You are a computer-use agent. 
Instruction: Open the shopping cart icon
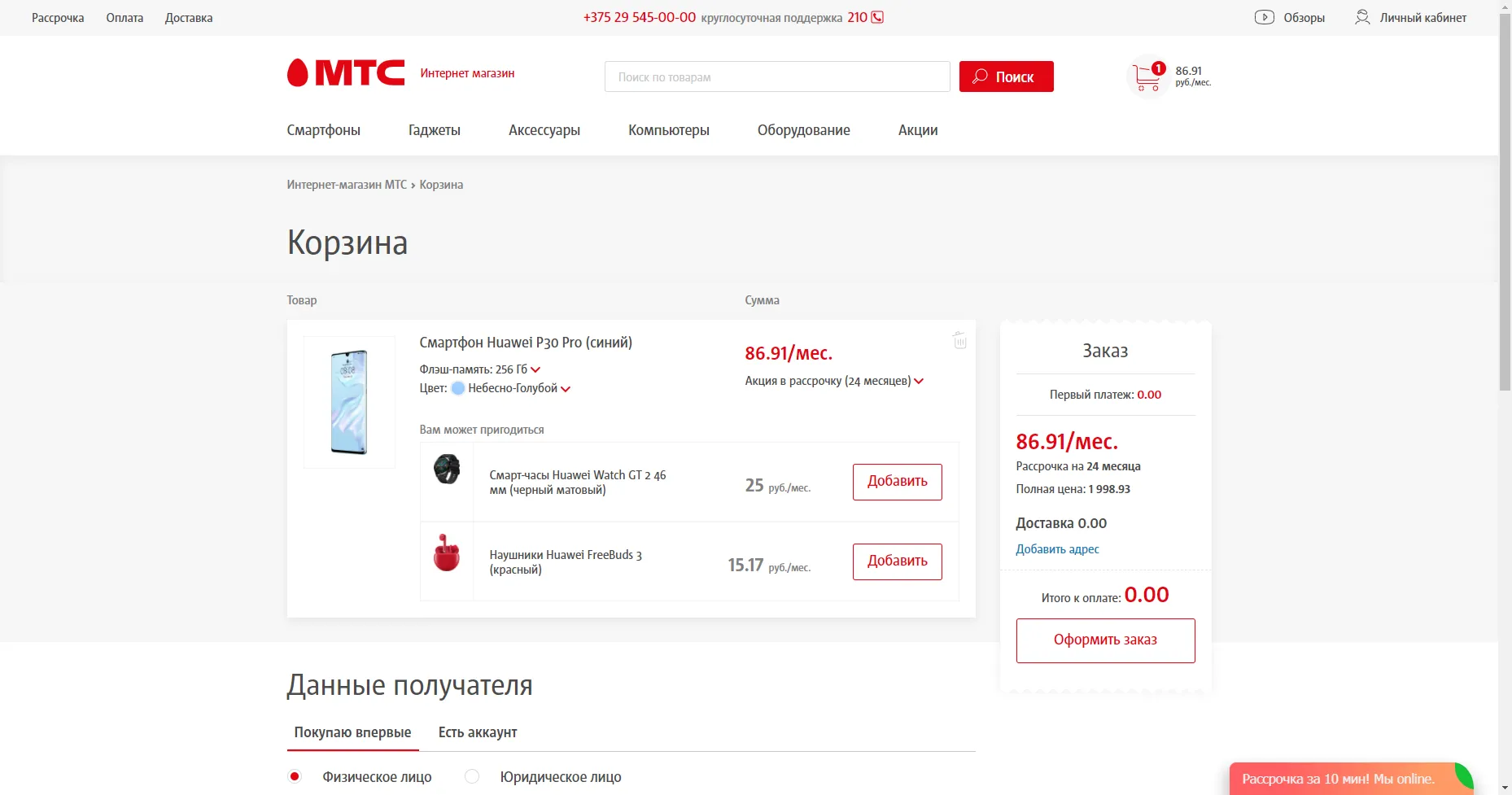[x=1147, y=76]
